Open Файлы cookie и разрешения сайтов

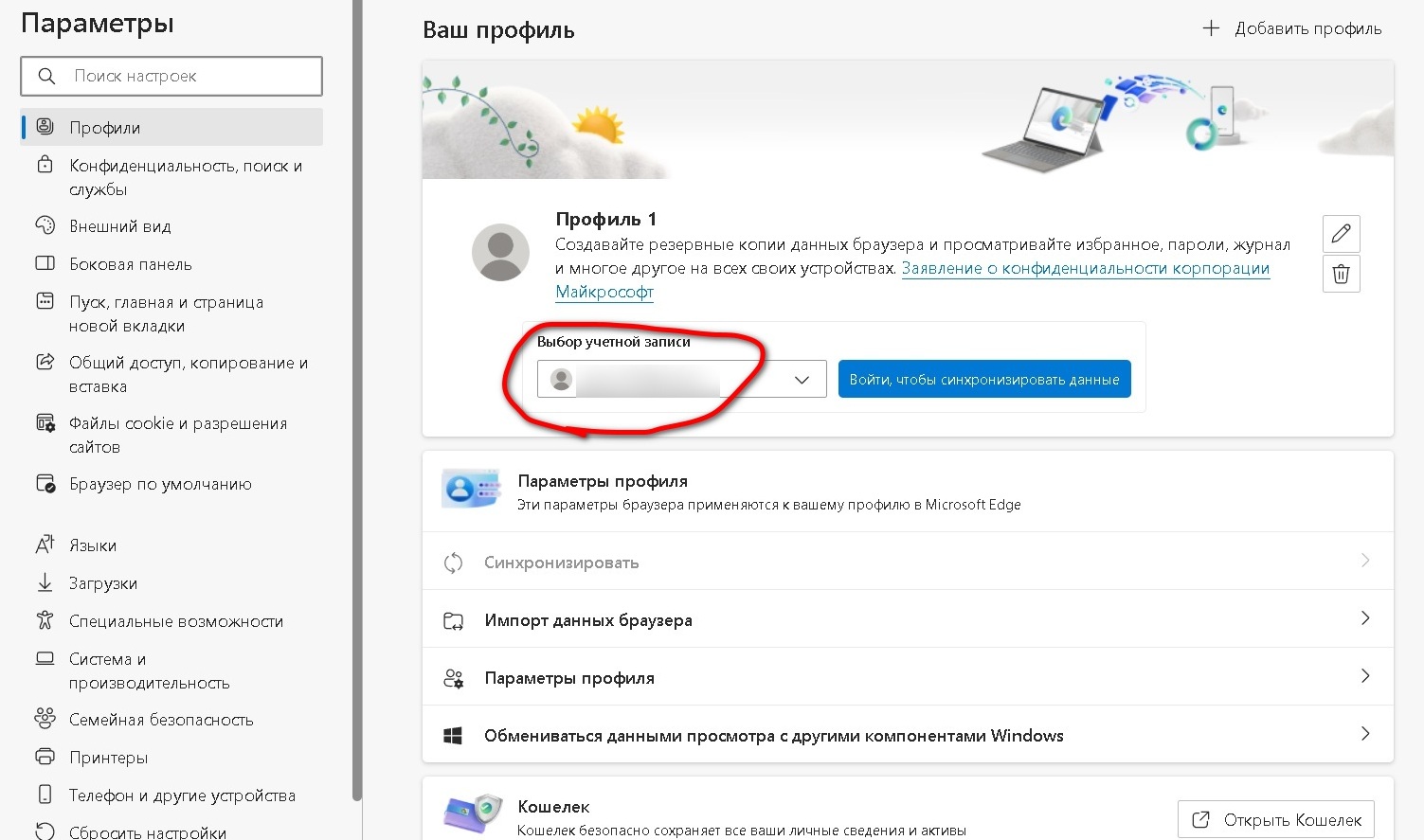click(171, 435)
